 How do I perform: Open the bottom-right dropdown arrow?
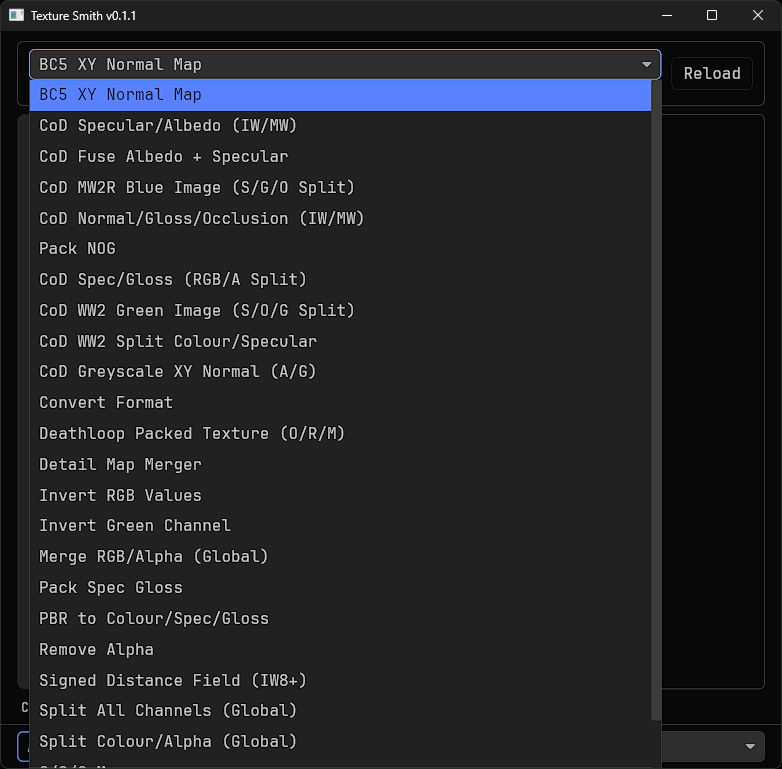(x=750, y=747)
